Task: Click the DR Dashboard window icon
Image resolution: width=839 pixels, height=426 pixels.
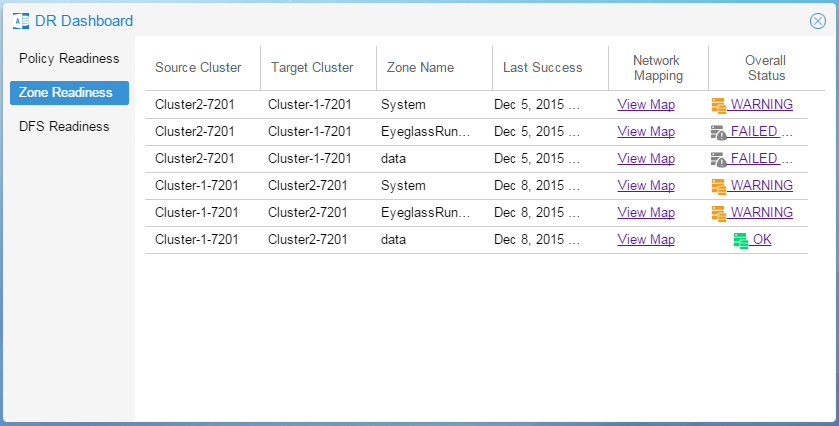Action: point(21,21)
